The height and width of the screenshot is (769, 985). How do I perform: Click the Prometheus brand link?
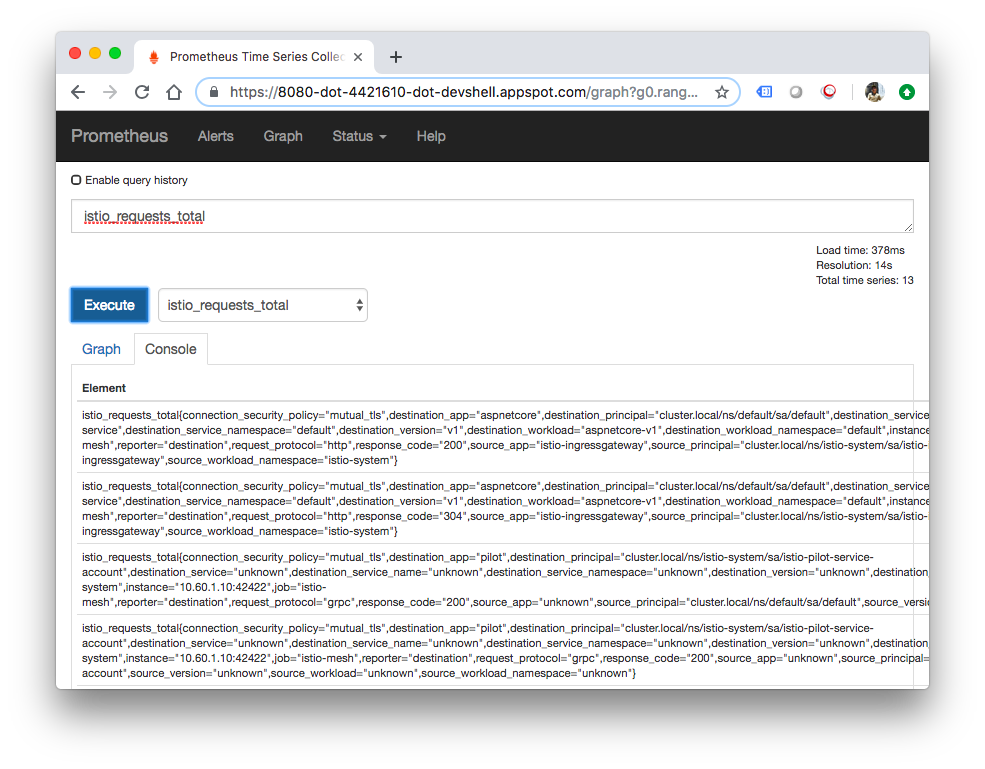point(119,136)
